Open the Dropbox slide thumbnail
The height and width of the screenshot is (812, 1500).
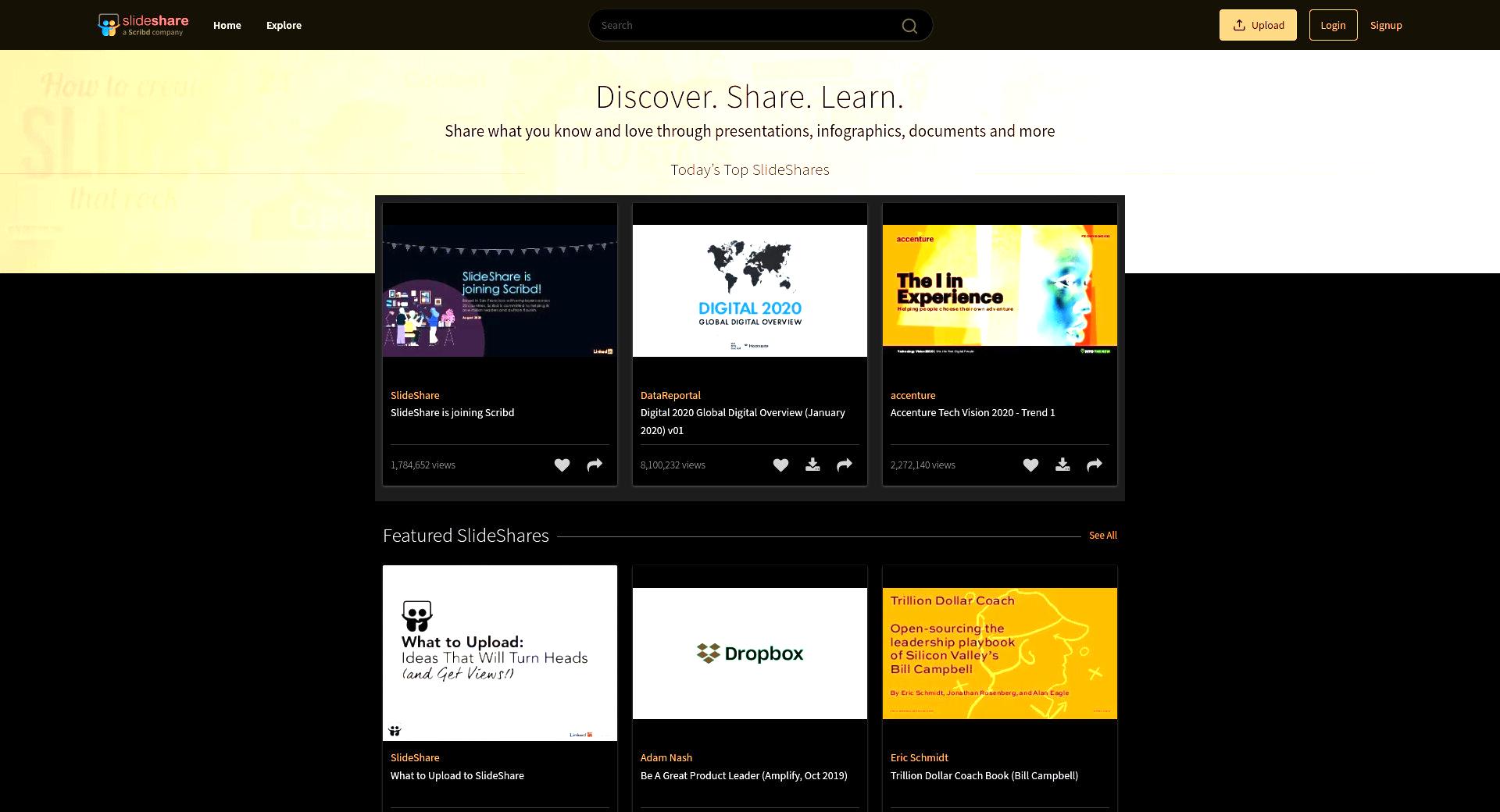750,653
